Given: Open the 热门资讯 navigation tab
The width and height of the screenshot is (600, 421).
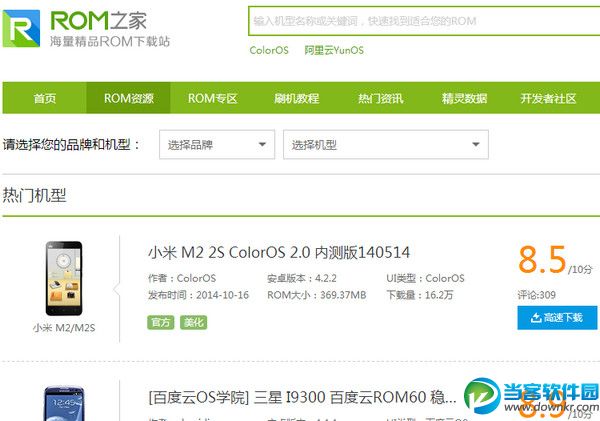Looking at the screenshot, I should pos(380,98).
